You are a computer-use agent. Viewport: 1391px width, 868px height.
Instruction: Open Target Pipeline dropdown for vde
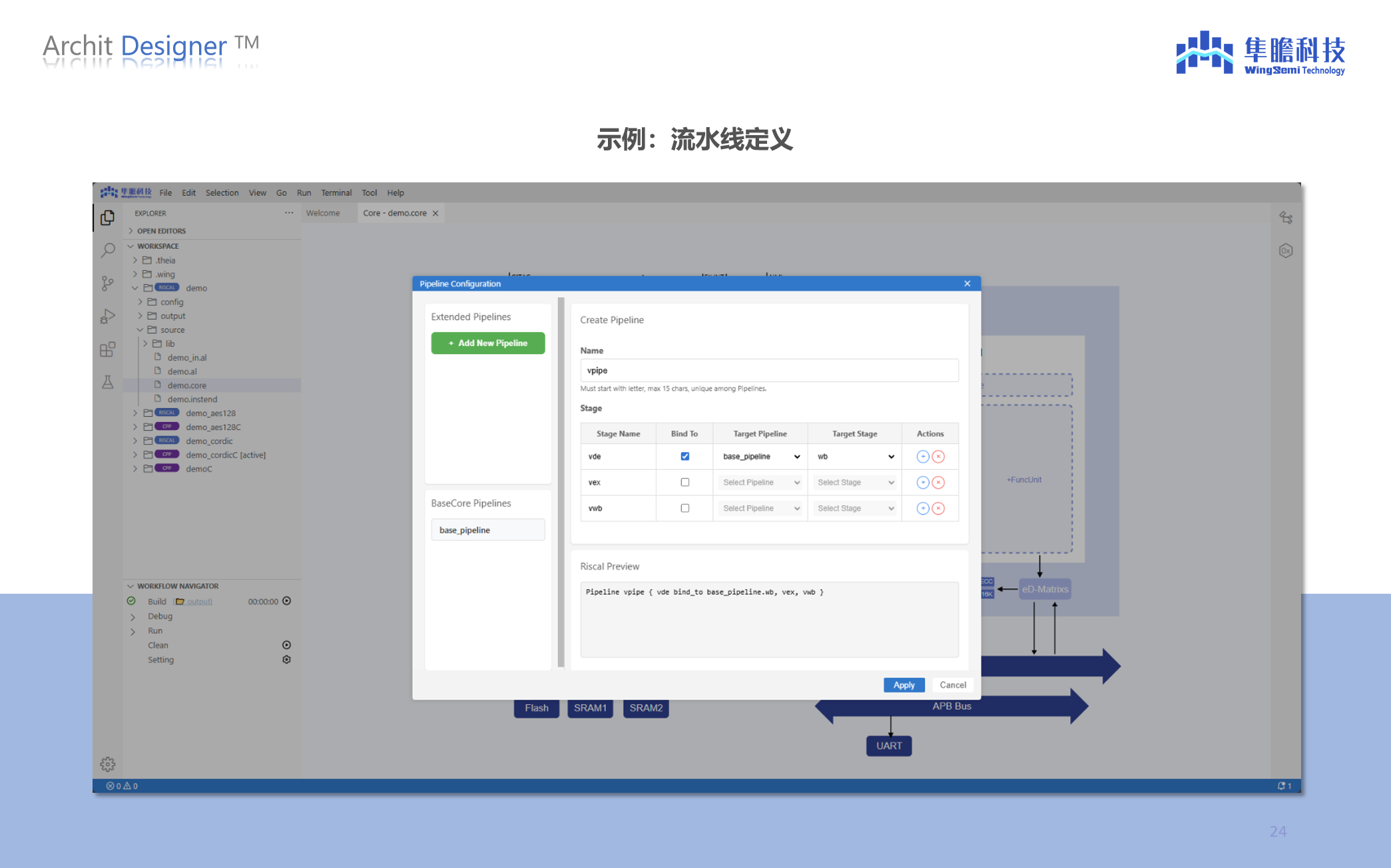click(760, 457)
